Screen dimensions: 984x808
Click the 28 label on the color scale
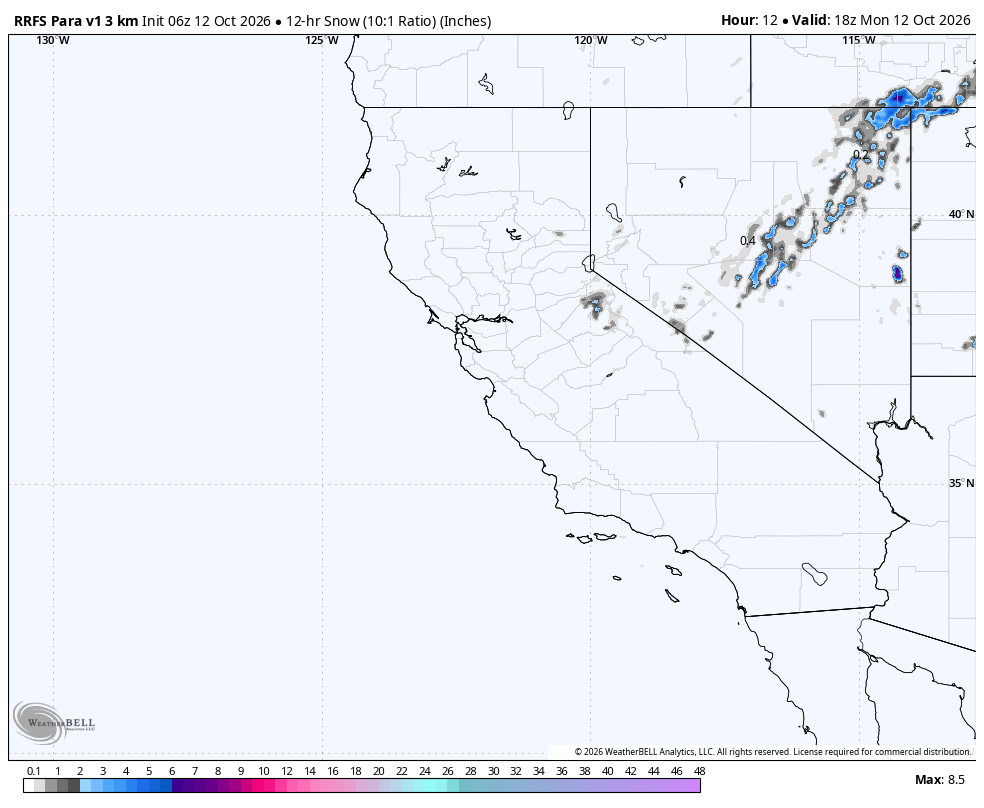click(471, 772)
